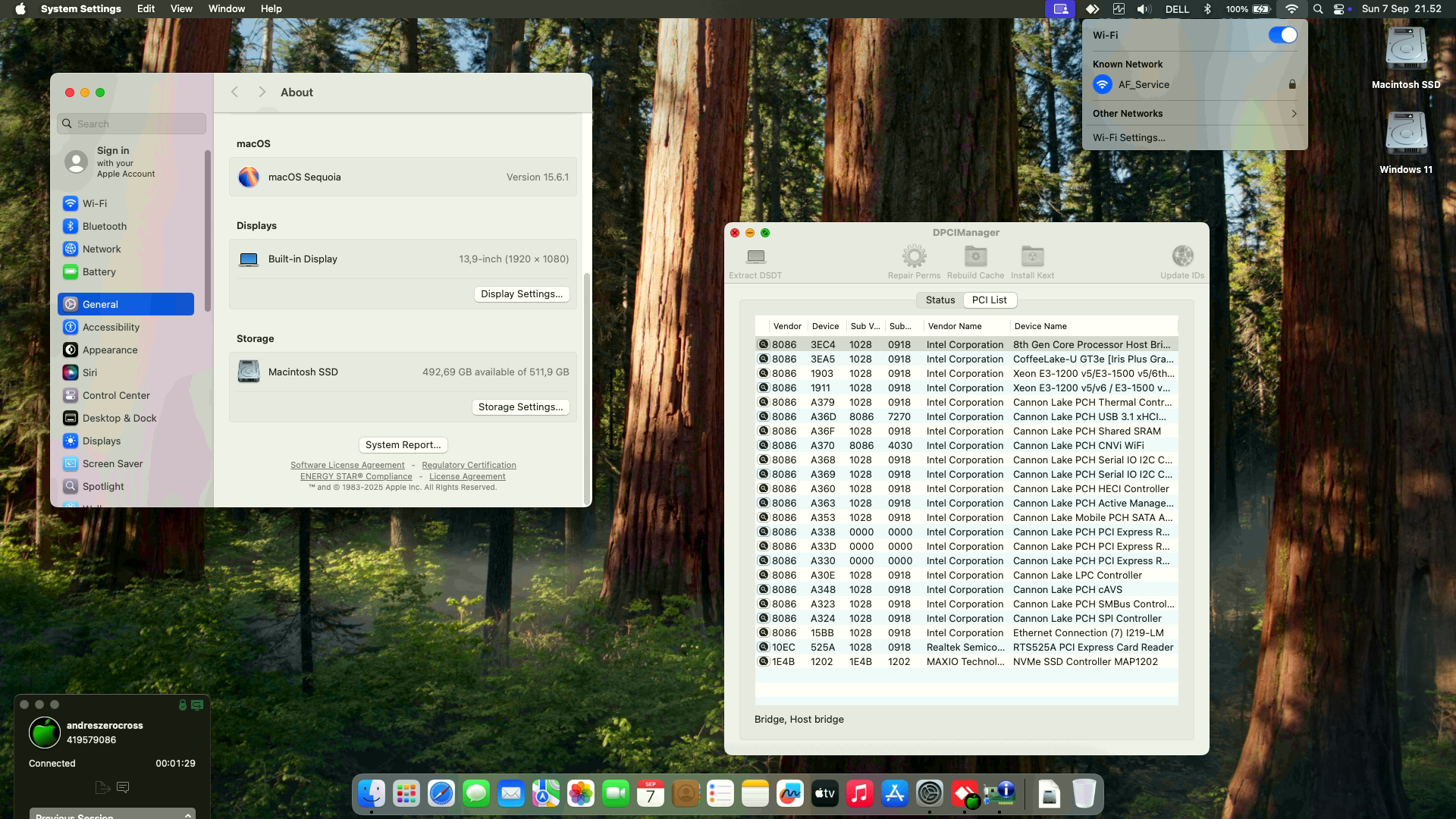Open Bluetooth in the Settings sidebar
This screenshot has width=1456, height=819.
126,227
